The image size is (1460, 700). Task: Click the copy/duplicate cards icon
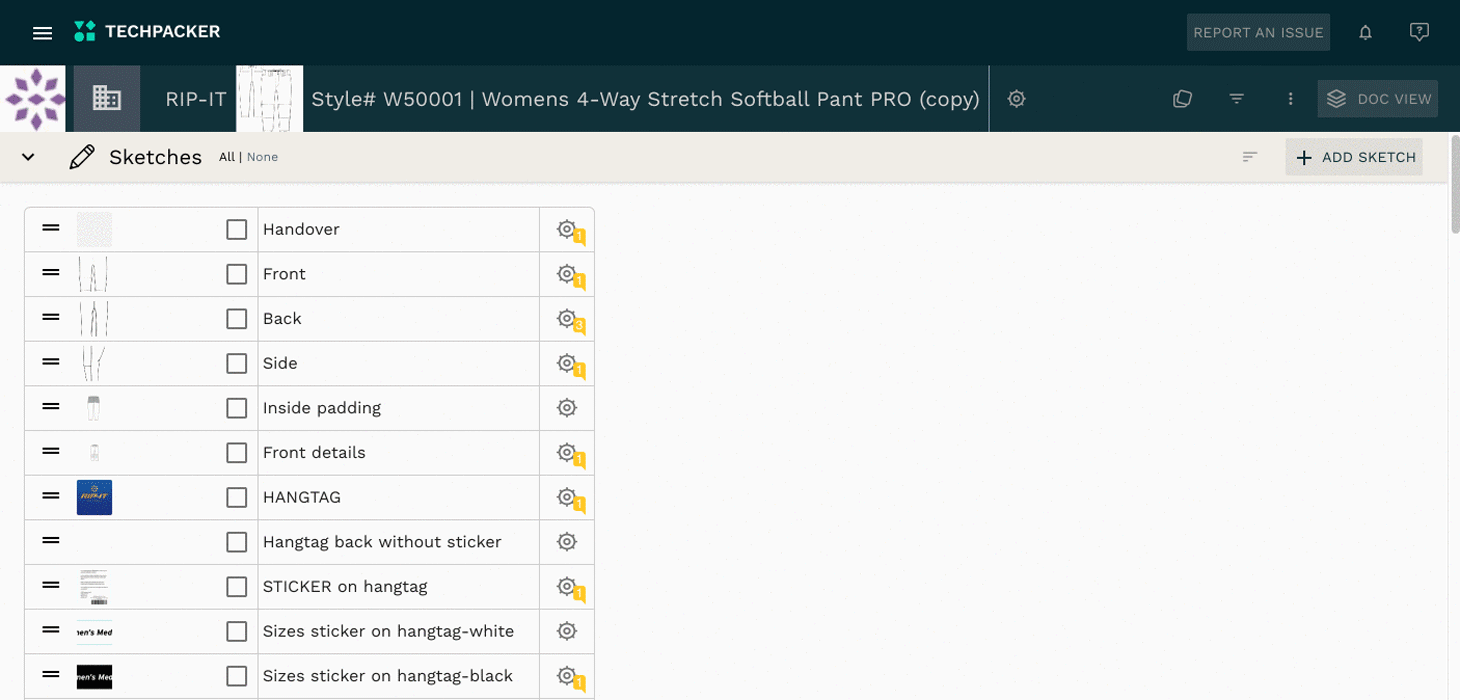pos(1182,99)
